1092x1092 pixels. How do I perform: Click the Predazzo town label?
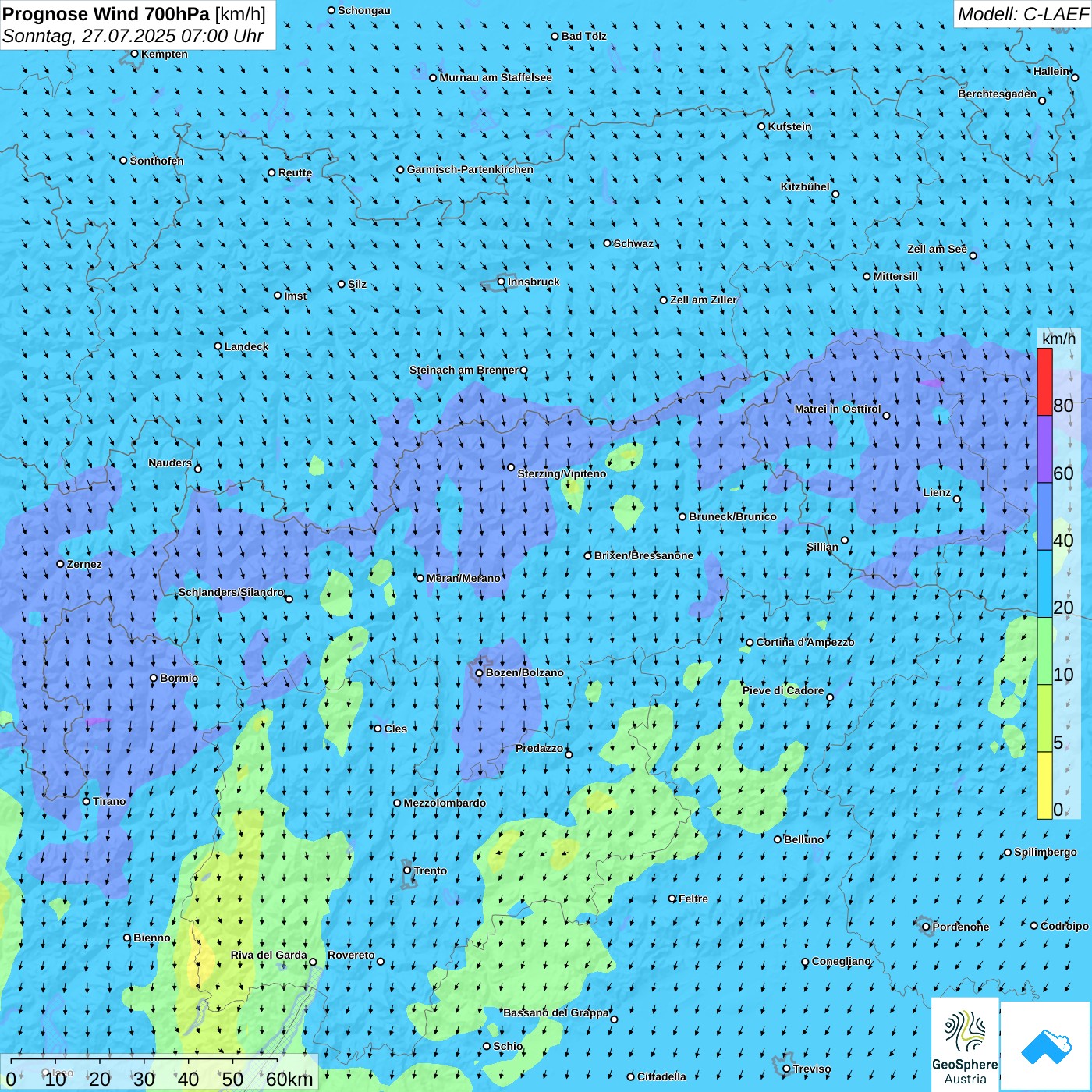tap(539, 748)
